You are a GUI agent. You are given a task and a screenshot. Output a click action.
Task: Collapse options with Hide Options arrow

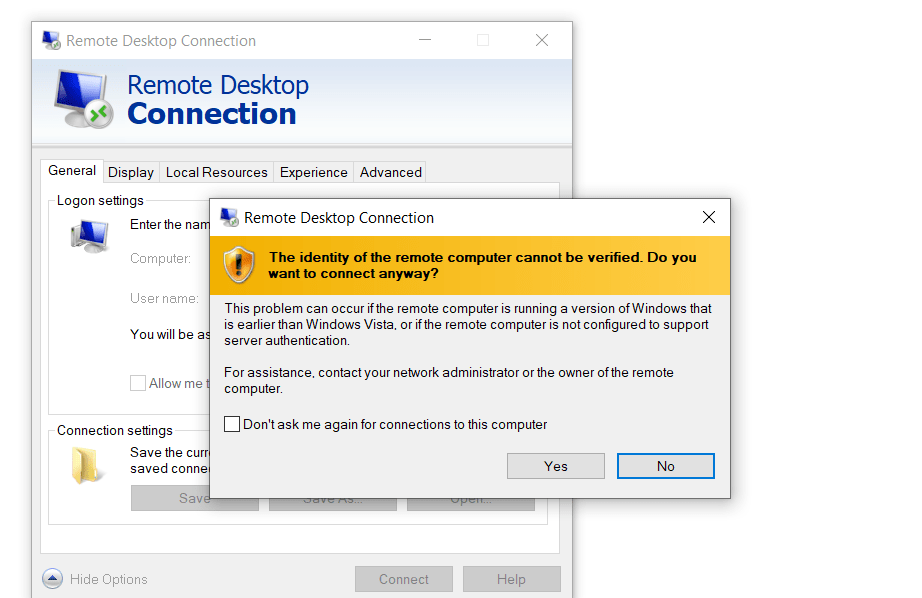(x=52, y=579)
